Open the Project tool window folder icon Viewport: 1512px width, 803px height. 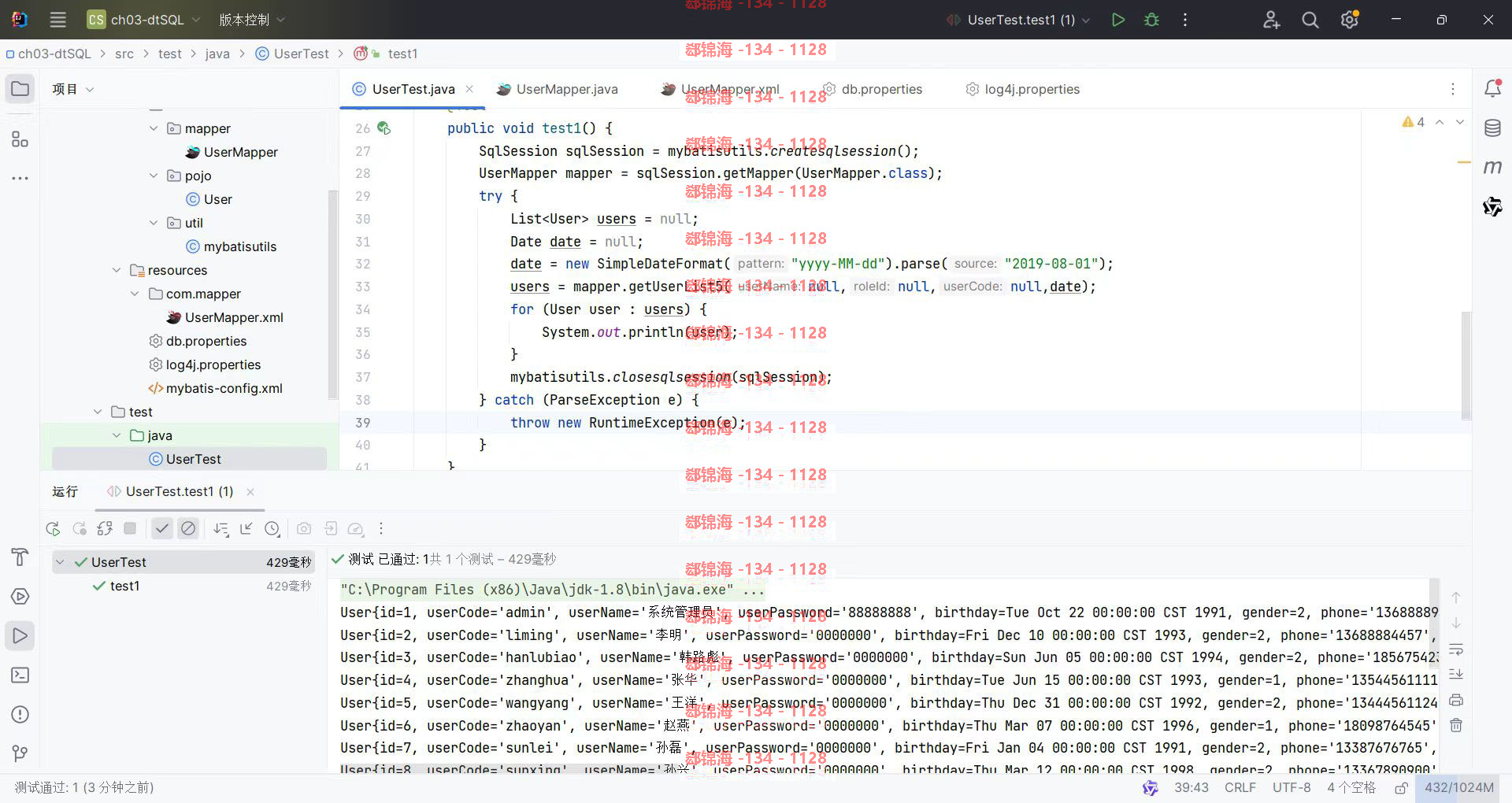click(x=20, y=89)
